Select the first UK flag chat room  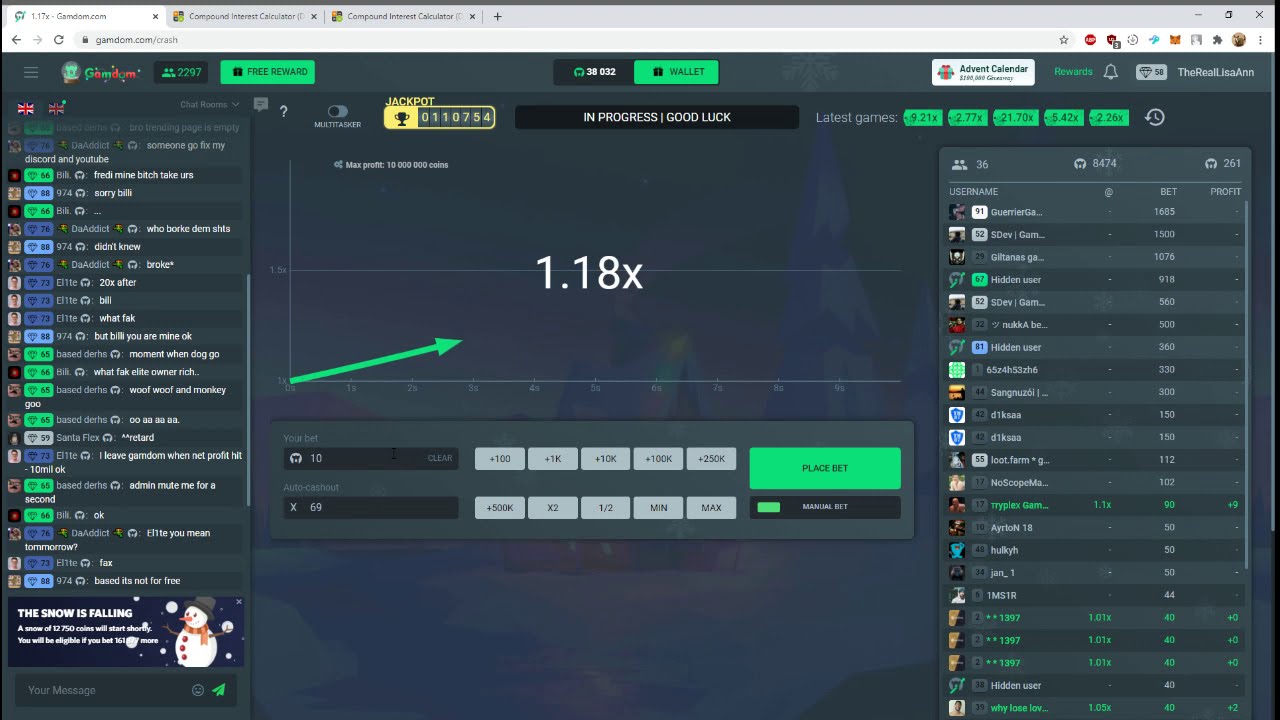click(26, 108)
